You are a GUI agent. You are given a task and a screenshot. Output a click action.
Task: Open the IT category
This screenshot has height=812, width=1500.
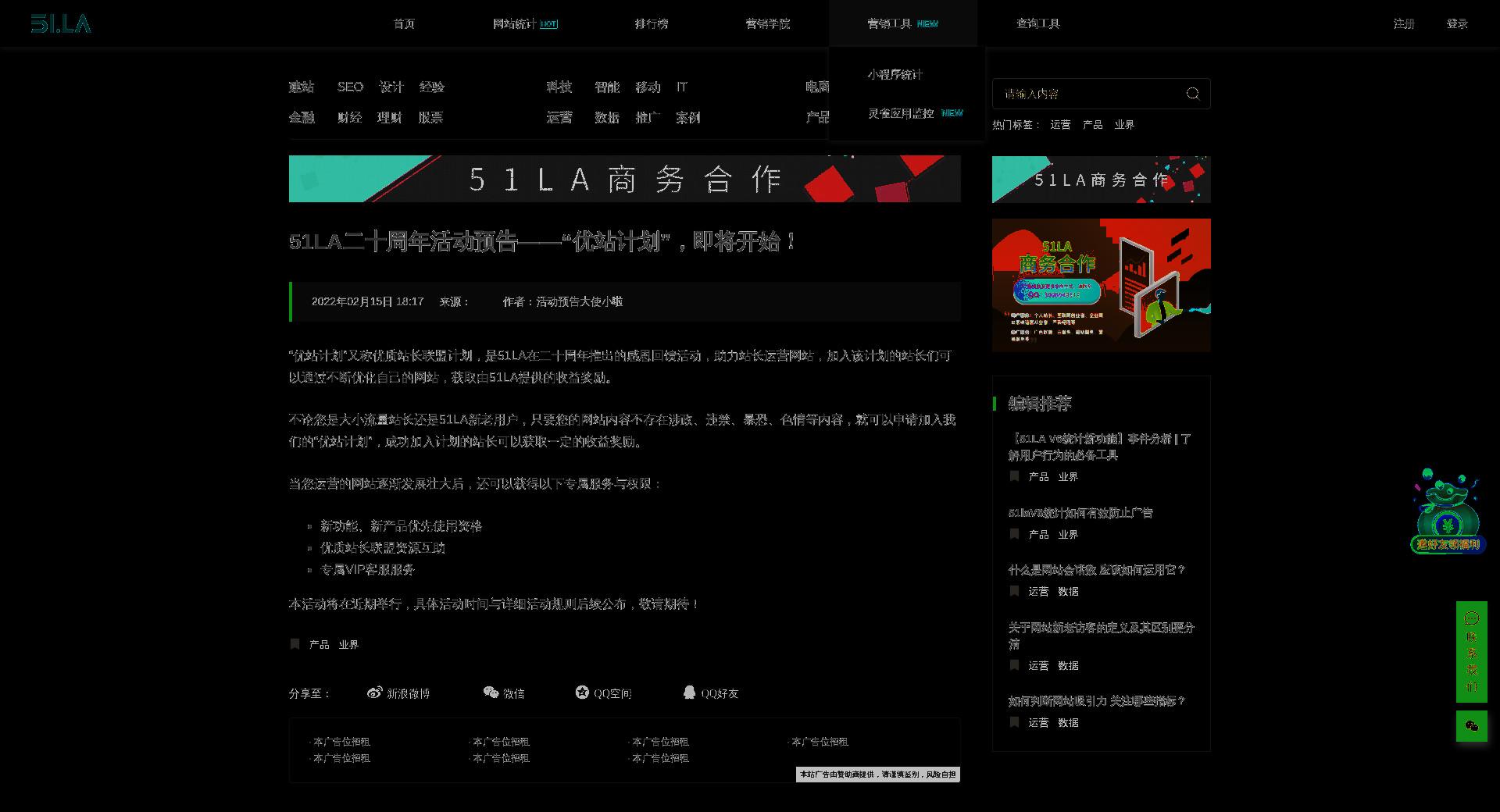(682, 87)
